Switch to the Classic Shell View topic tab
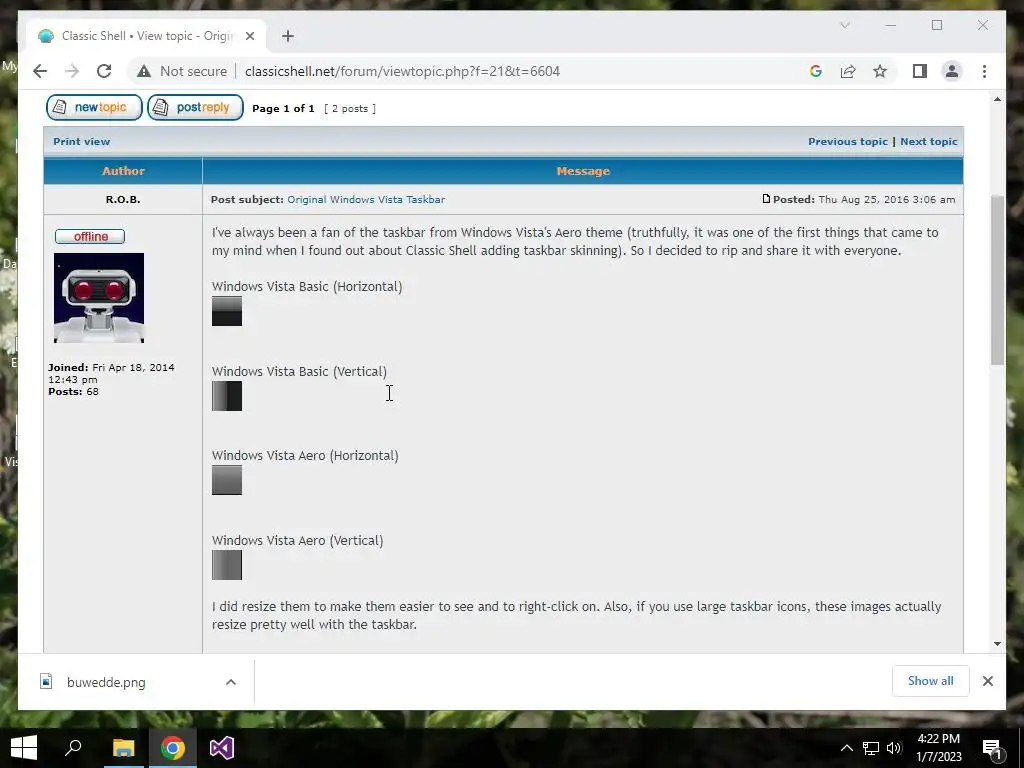The width and height of the screenshot is (1024, 768). click(x=146, y=36)
